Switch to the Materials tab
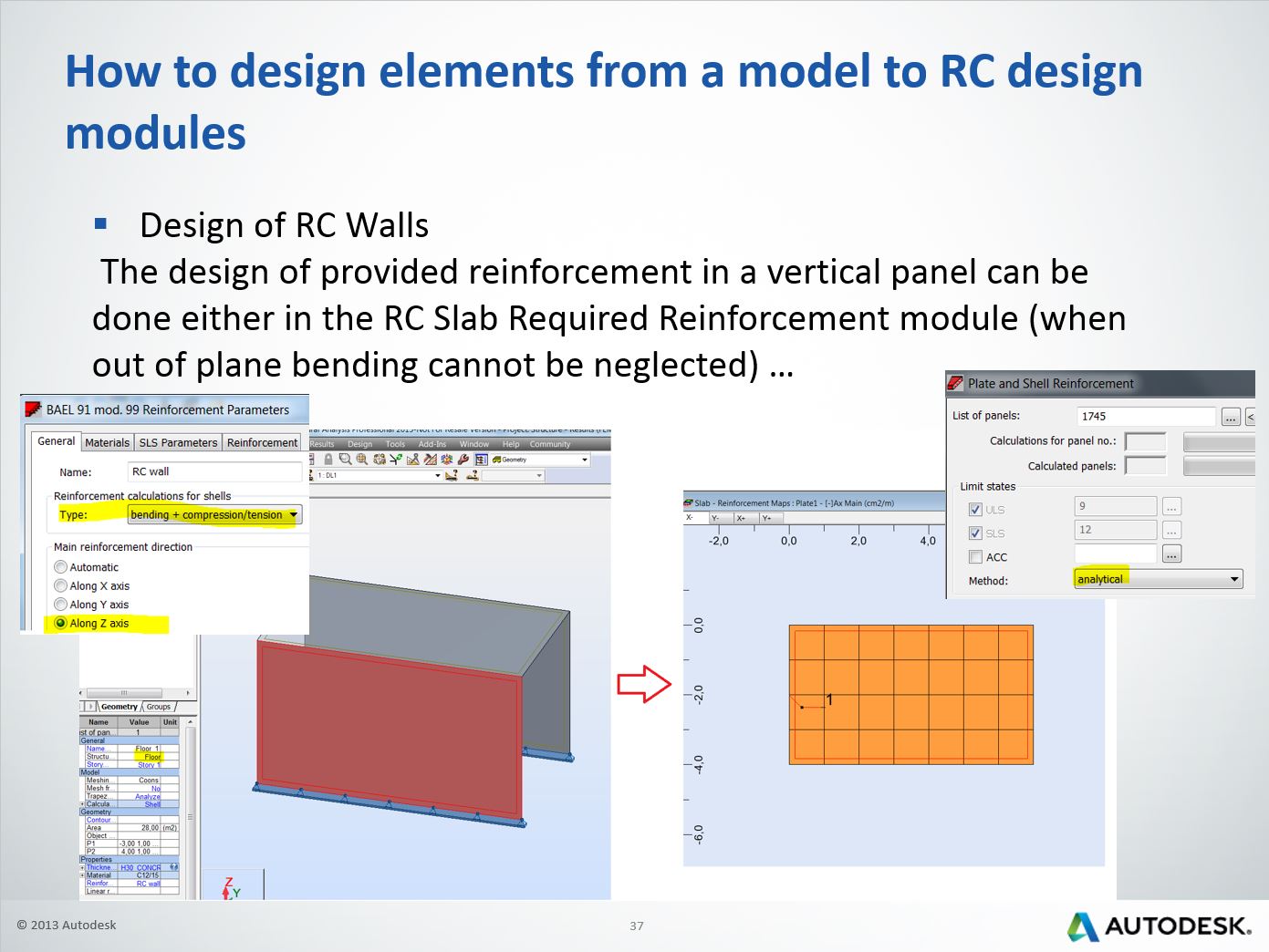Viewport: 1269px width, 952px height. pyautogui.click(x=107, y=442)
